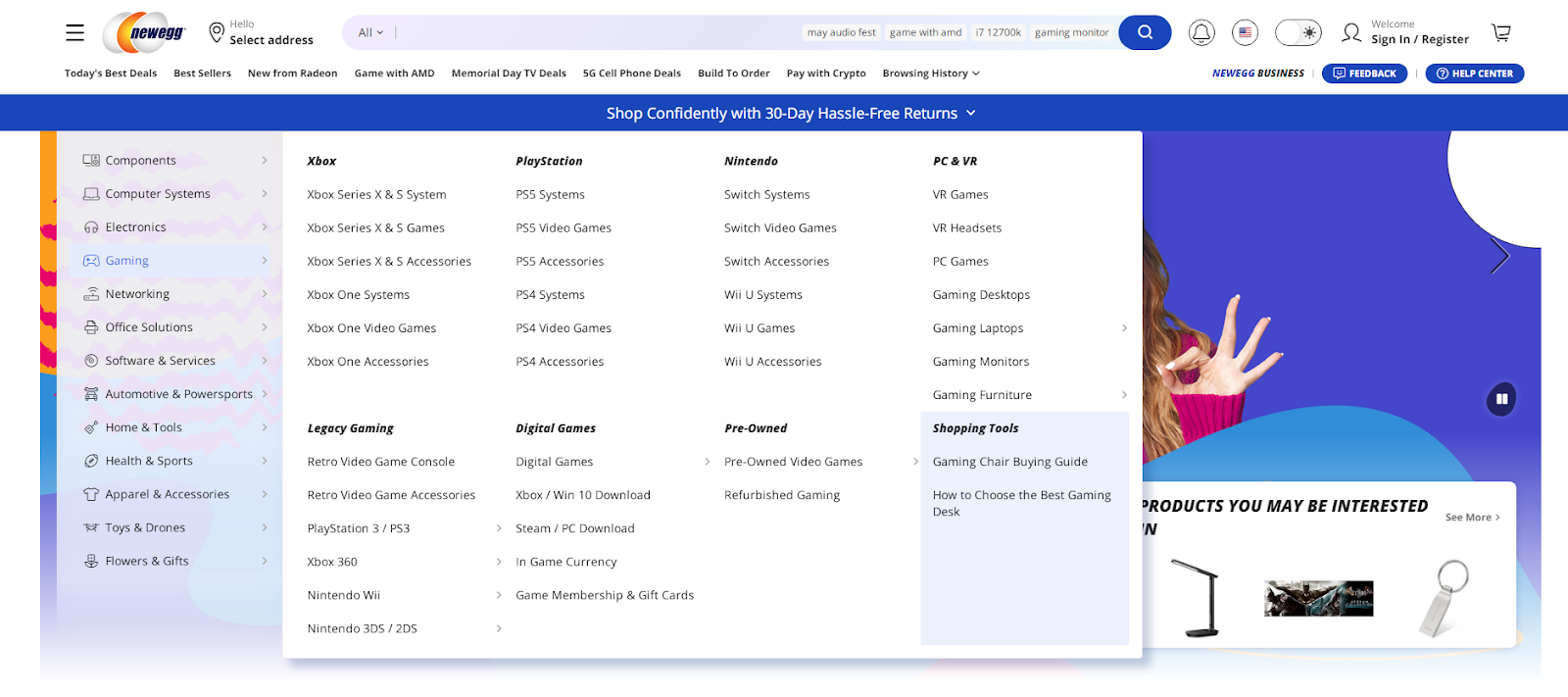Open Switch Video Games link
Image resolution: width=1568 pixels, height=697 pixels.
[x=780, y=228]
